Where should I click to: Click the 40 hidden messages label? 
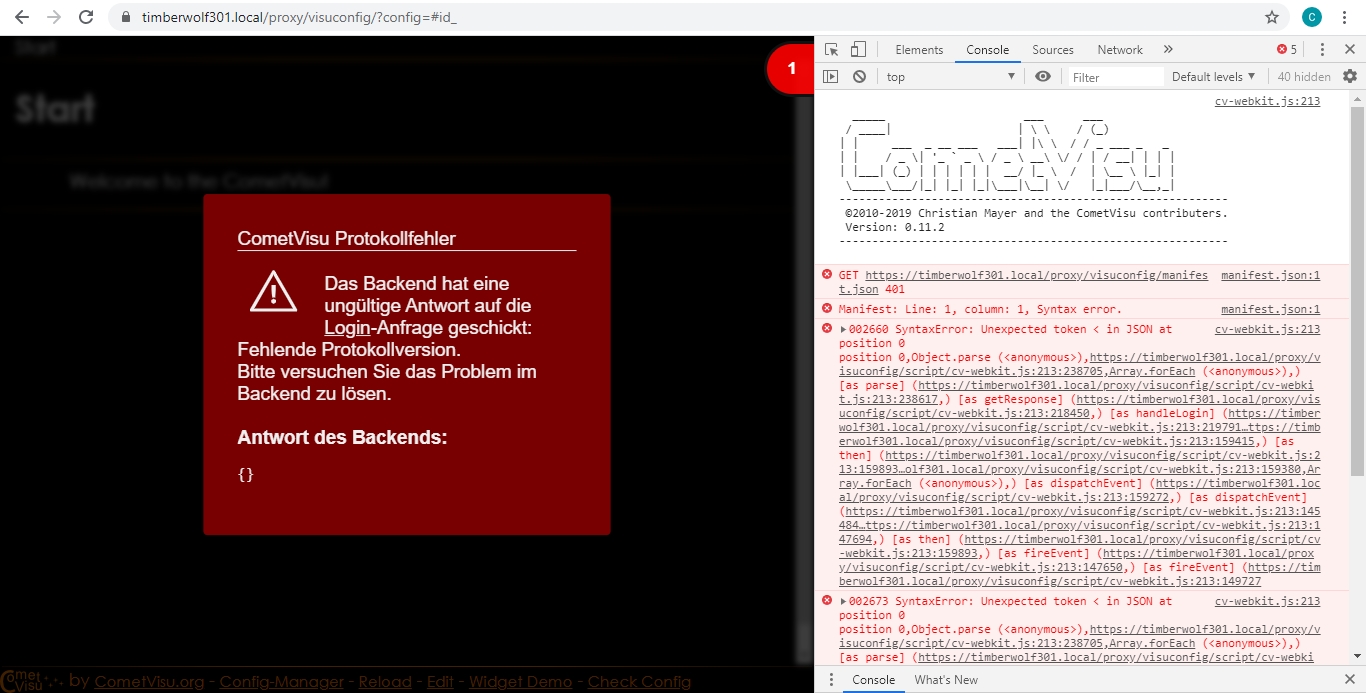1304,77
